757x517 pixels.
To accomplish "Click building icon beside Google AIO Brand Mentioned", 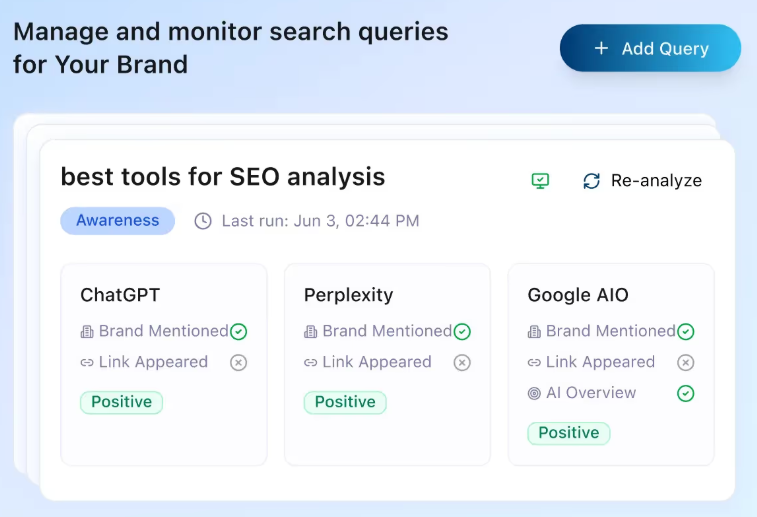I will click(x=534, y=332).
